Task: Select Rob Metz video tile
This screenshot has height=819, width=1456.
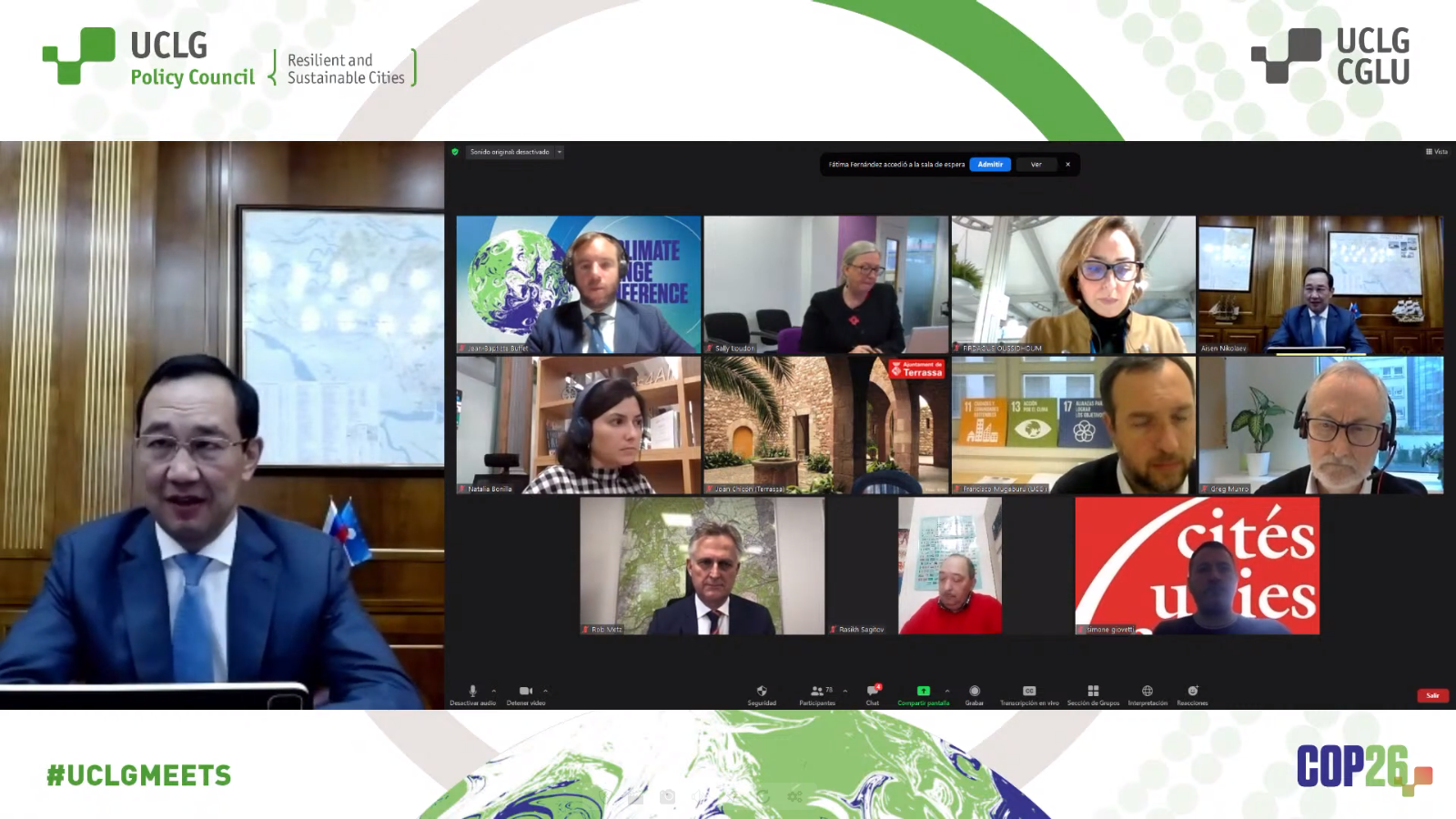Action: 703,565
